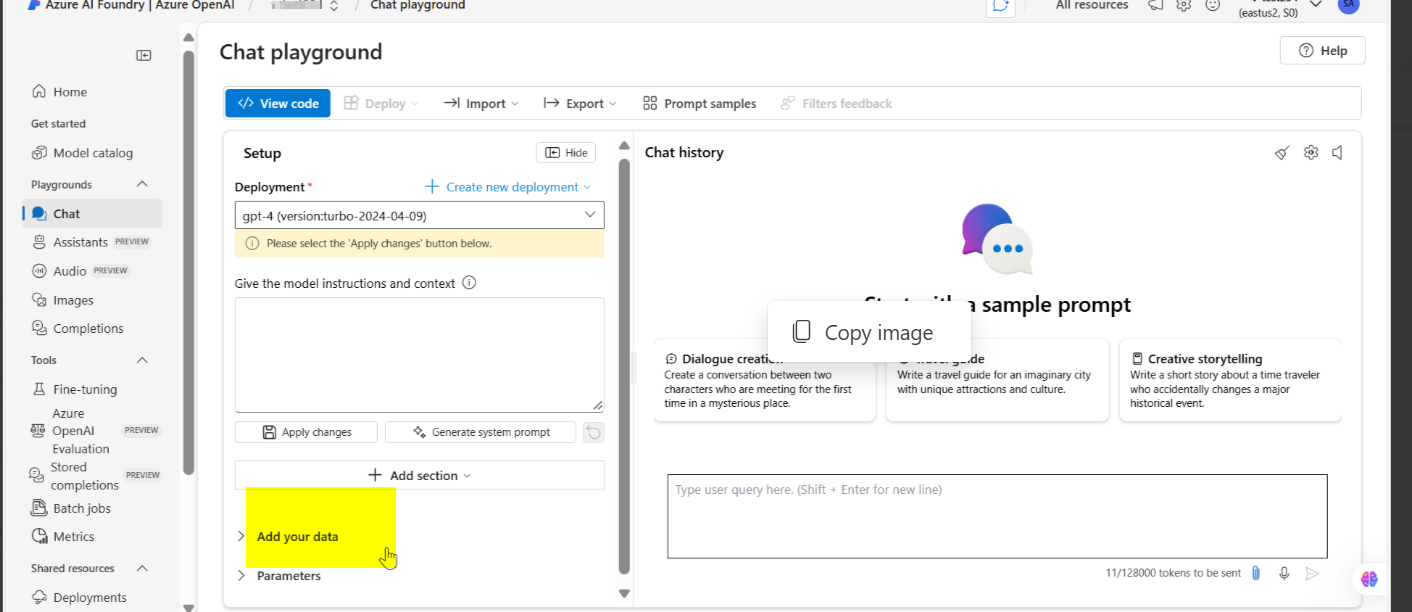Screen dimensions: 1412x612
Task: Click the clear chat broom icon
Action: (x=1282, y=153)
